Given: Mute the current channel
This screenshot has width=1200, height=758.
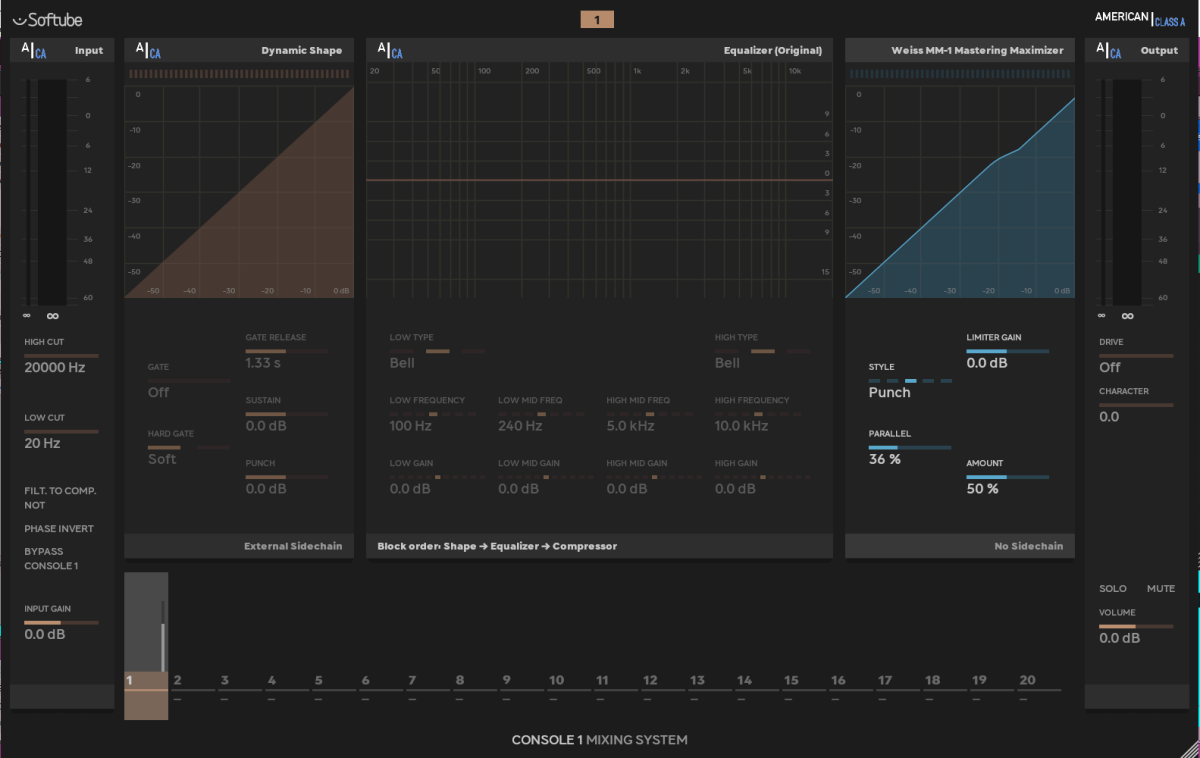Looking at the screenshot, I should point(1161,589).
